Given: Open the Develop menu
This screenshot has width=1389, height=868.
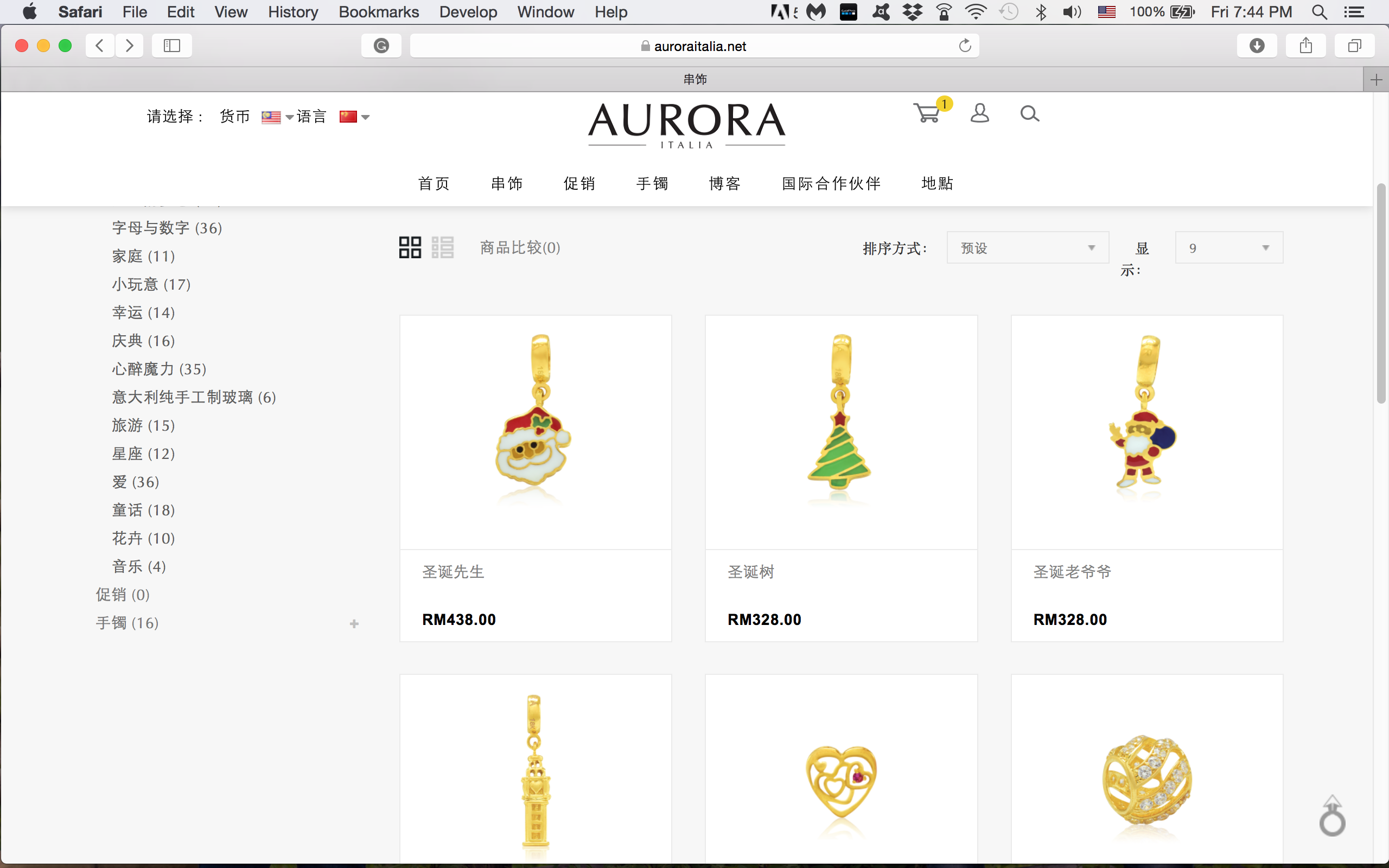Looking at the screenshot, I should pos(468,11).
